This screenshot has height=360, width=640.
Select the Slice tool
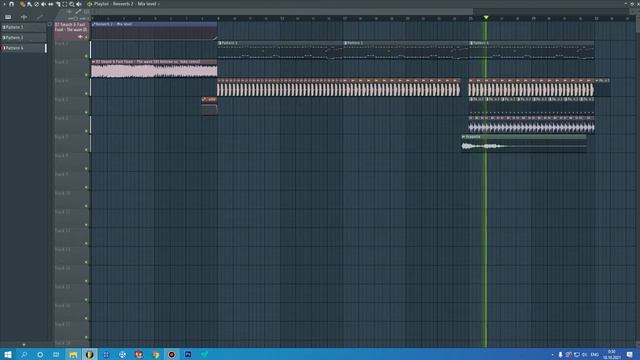point(58,4)
